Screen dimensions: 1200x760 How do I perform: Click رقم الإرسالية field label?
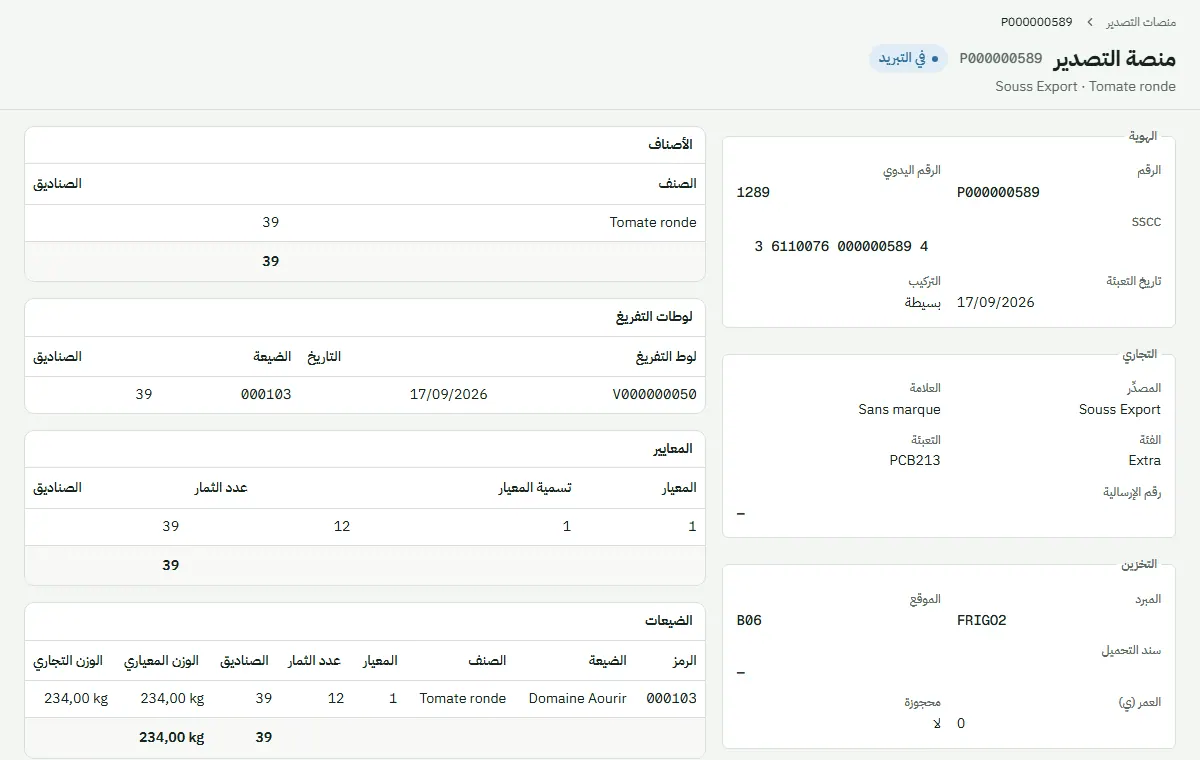pos(1132,492)
